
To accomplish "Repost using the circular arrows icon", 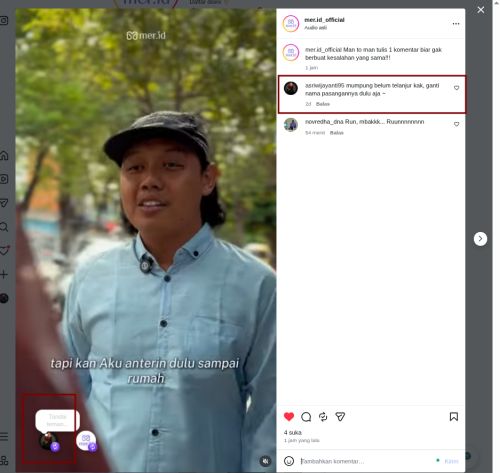I will [323, 417].
